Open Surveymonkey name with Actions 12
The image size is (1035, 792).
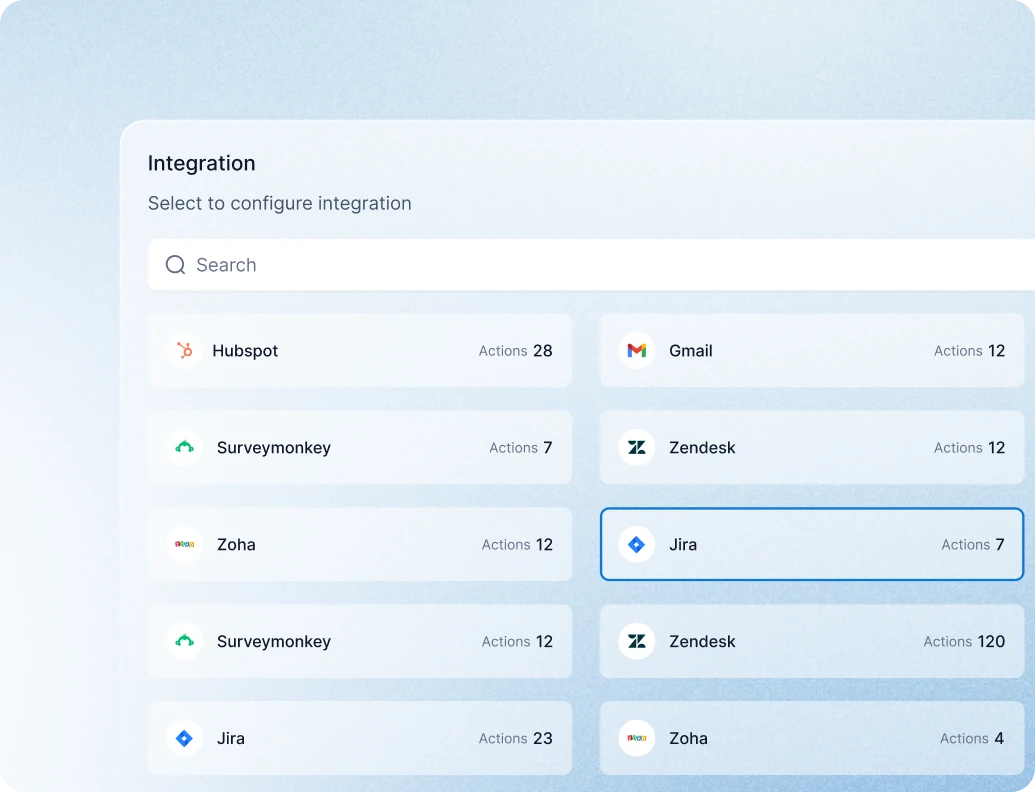[x=274, y=641]
